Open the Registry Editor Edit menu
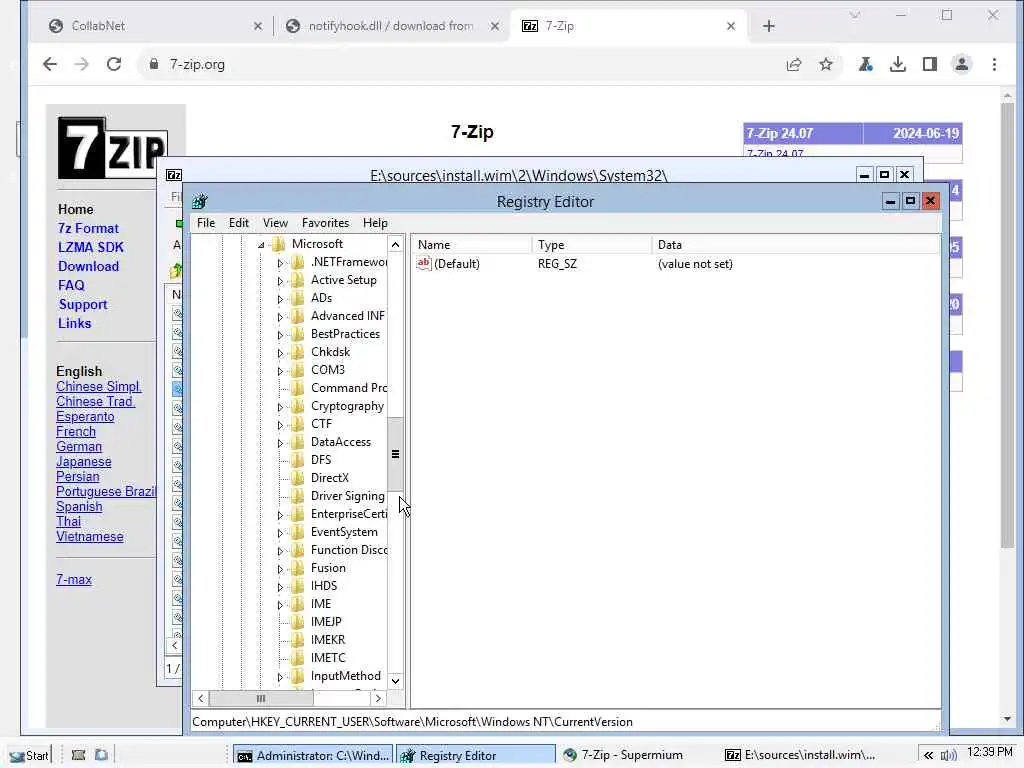The height and width of the screenshot is (768, 1024). click(238, 223)
